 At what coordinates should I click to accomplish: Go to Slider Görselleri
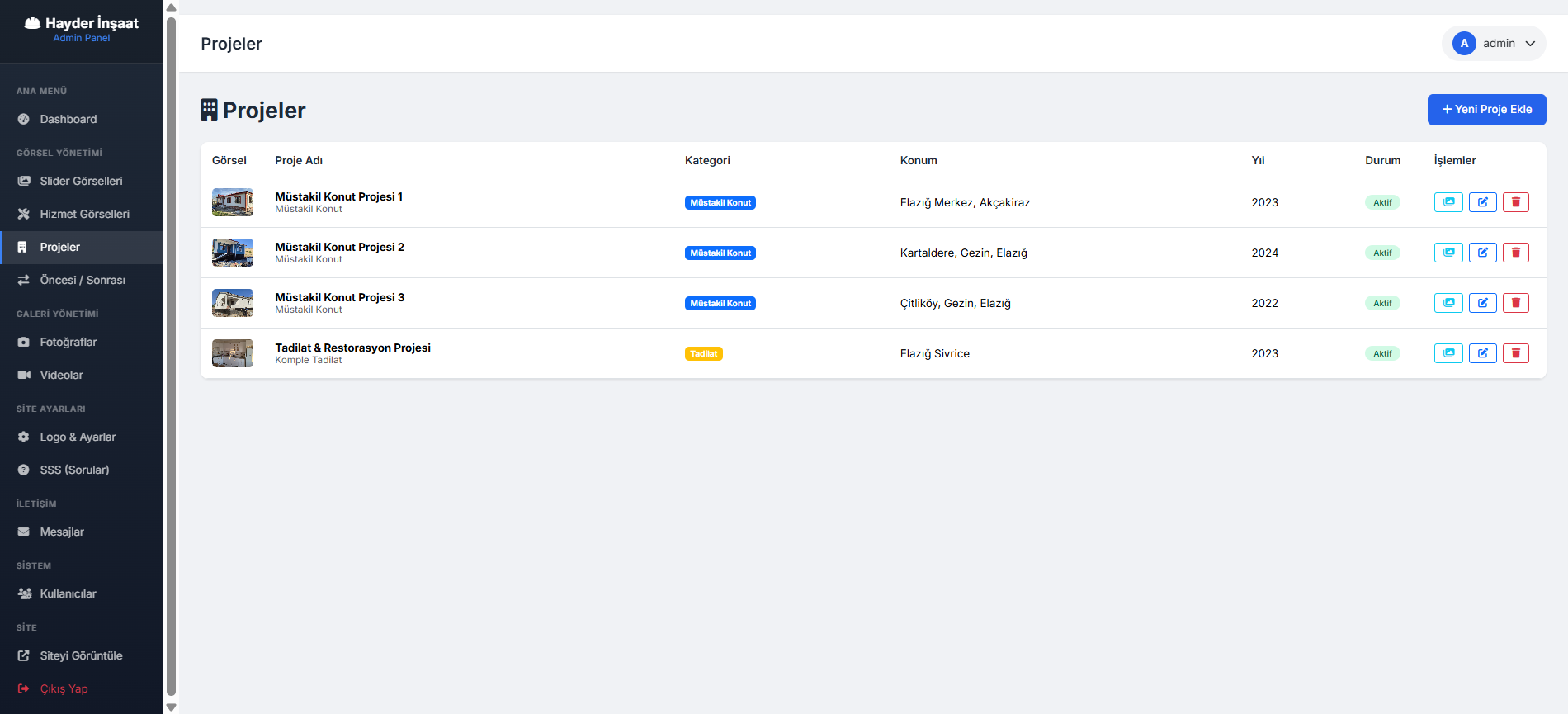82,182
